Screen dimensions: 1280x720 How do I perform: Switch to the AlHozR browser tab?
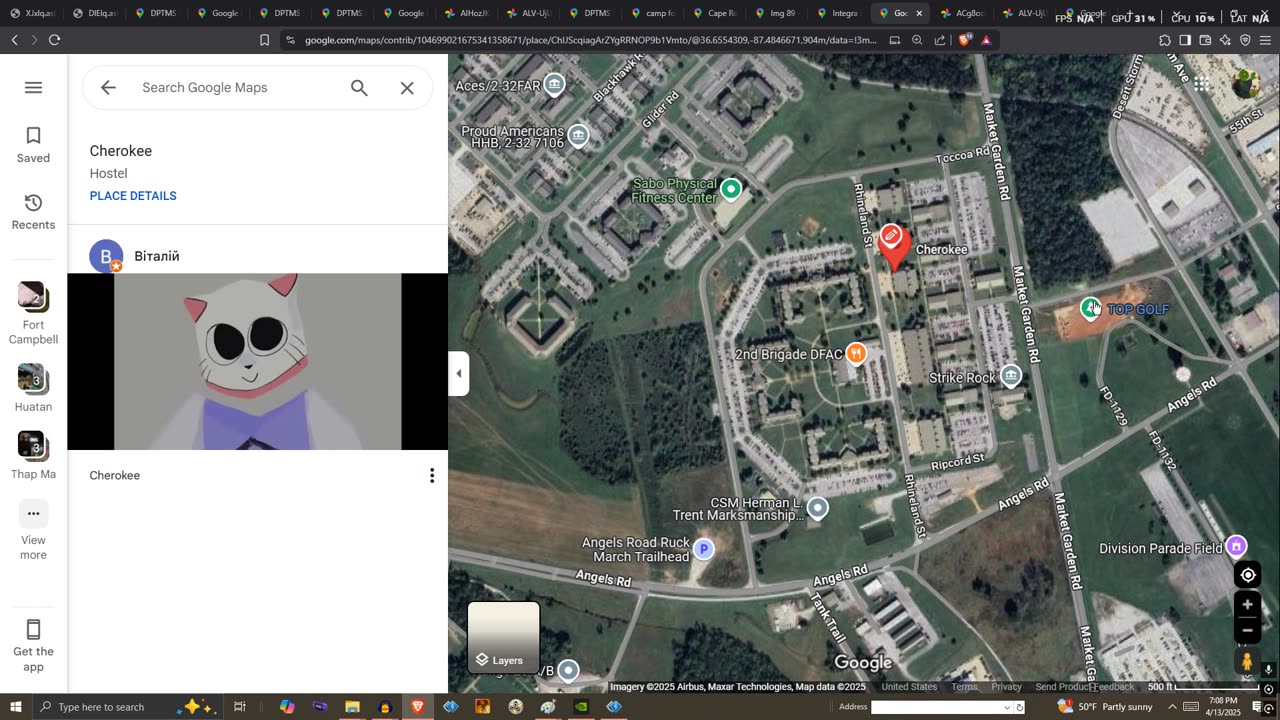[465, 13]
